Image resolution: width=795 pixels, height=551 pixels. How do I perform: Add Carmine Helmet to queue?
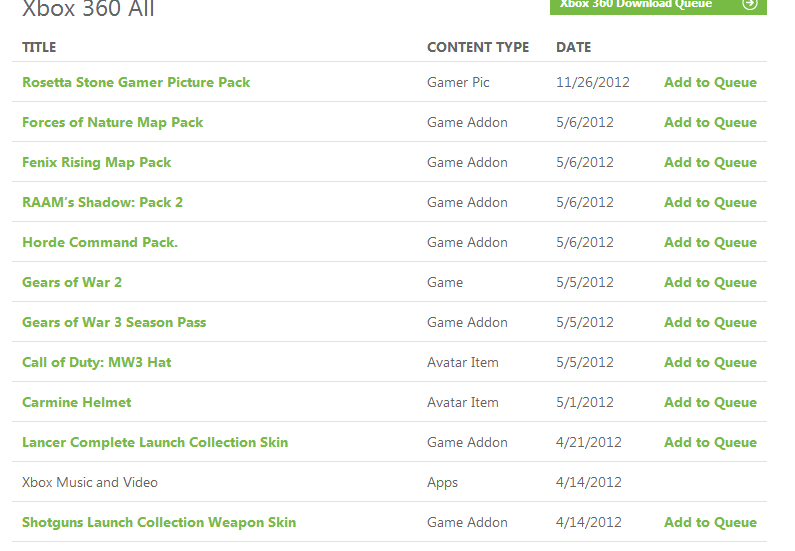[710, 402]
